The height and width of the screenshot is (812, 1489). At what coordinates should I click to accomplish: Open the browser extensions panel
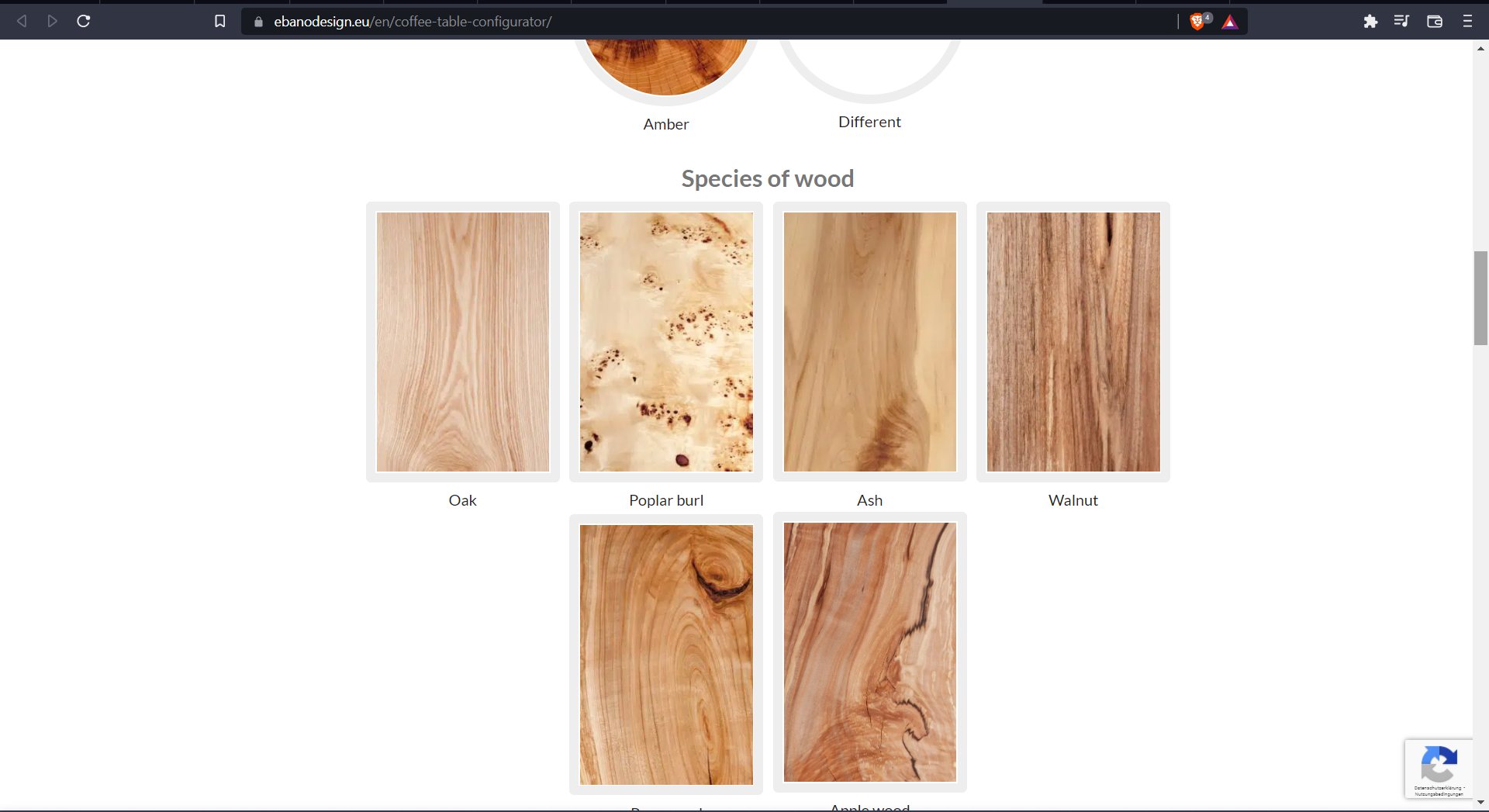pos(1371,21)
